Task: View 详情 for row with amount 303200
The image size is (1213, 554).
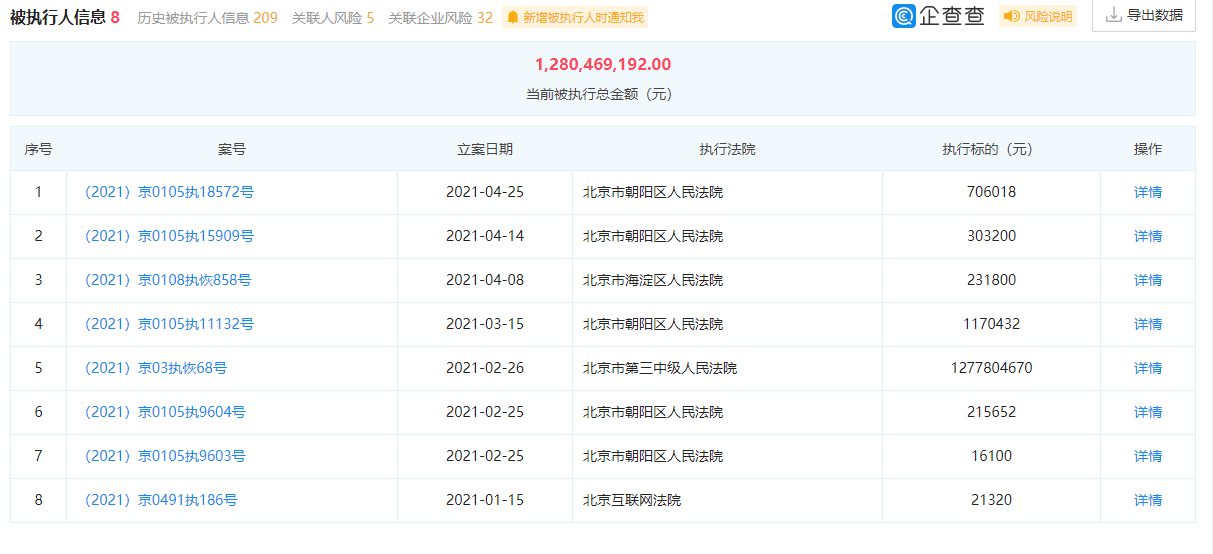Action: (x=1148, y=236)
